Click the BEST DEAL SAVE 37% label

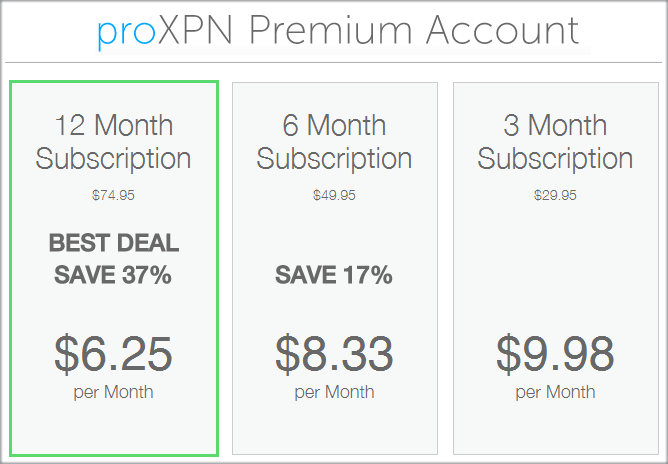pyautogui.click(x=113, y=258)
